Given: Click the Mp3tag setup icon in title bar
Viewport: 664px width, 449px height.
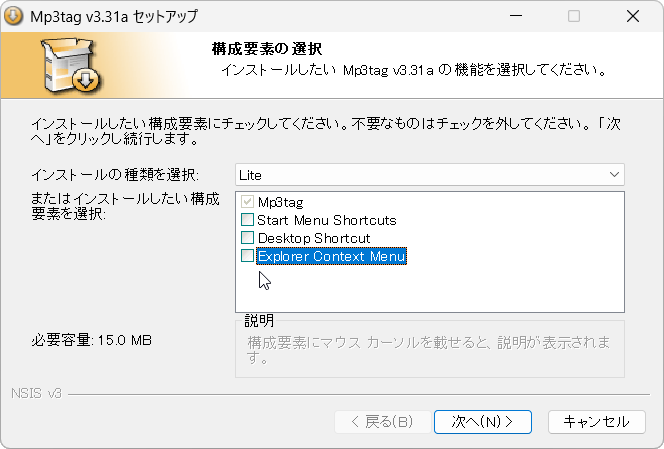Looking at the screenshot, I should click(15, 17).
